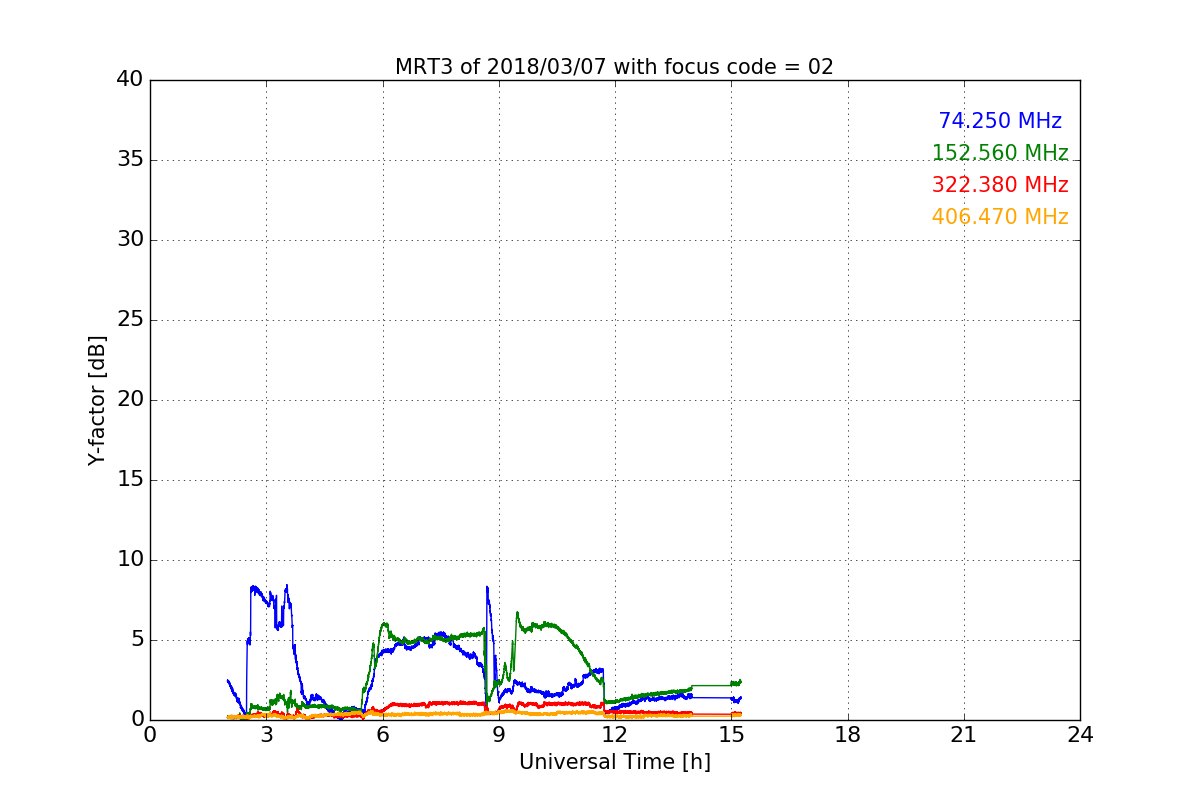This screenshot has width=1200, height=800.
Task: Click the y-axis tick label '35'
Action: point(130,160)
